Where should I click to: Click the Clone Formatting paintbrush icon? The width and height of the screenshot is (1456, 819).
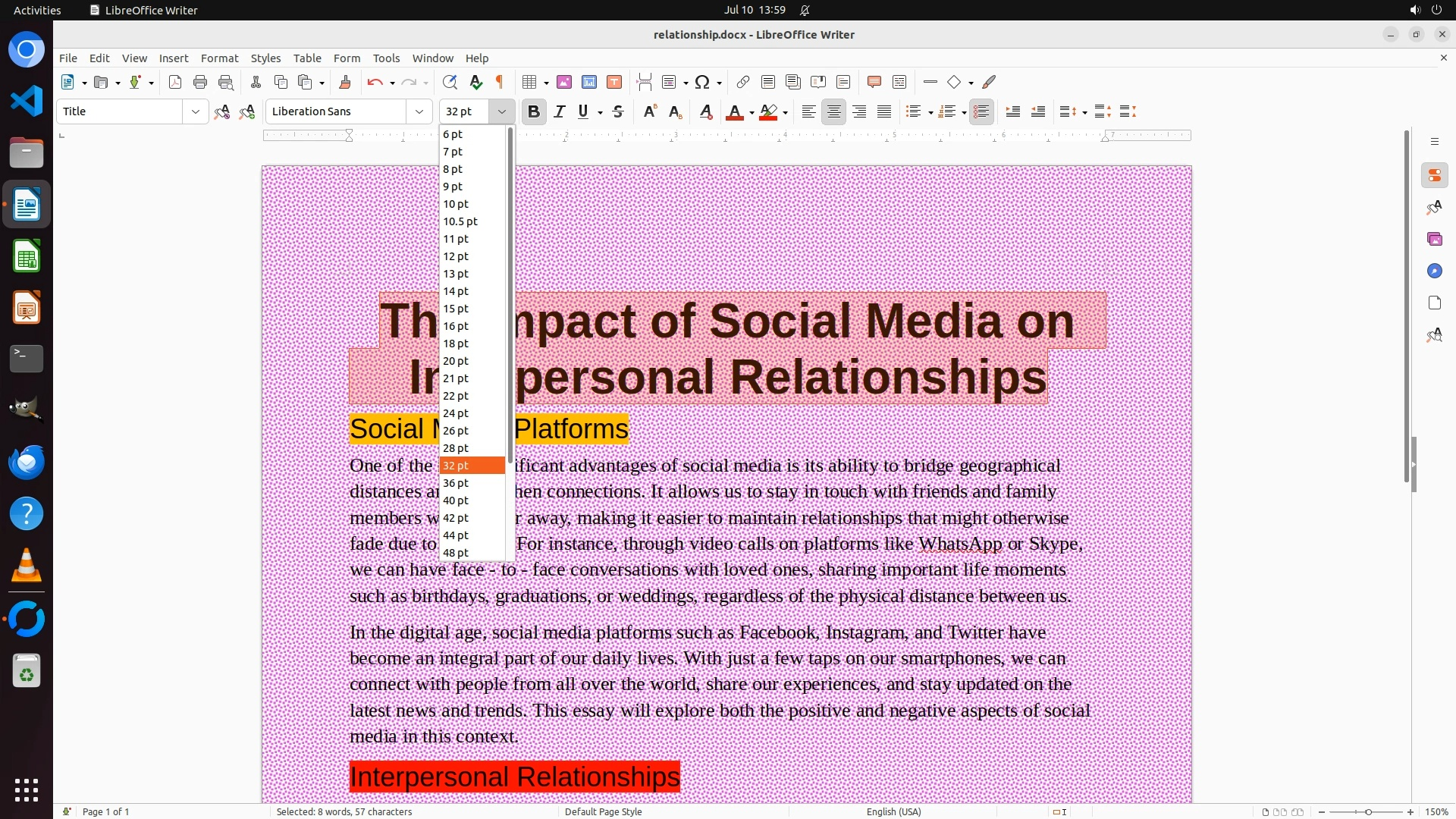[344, 83]
